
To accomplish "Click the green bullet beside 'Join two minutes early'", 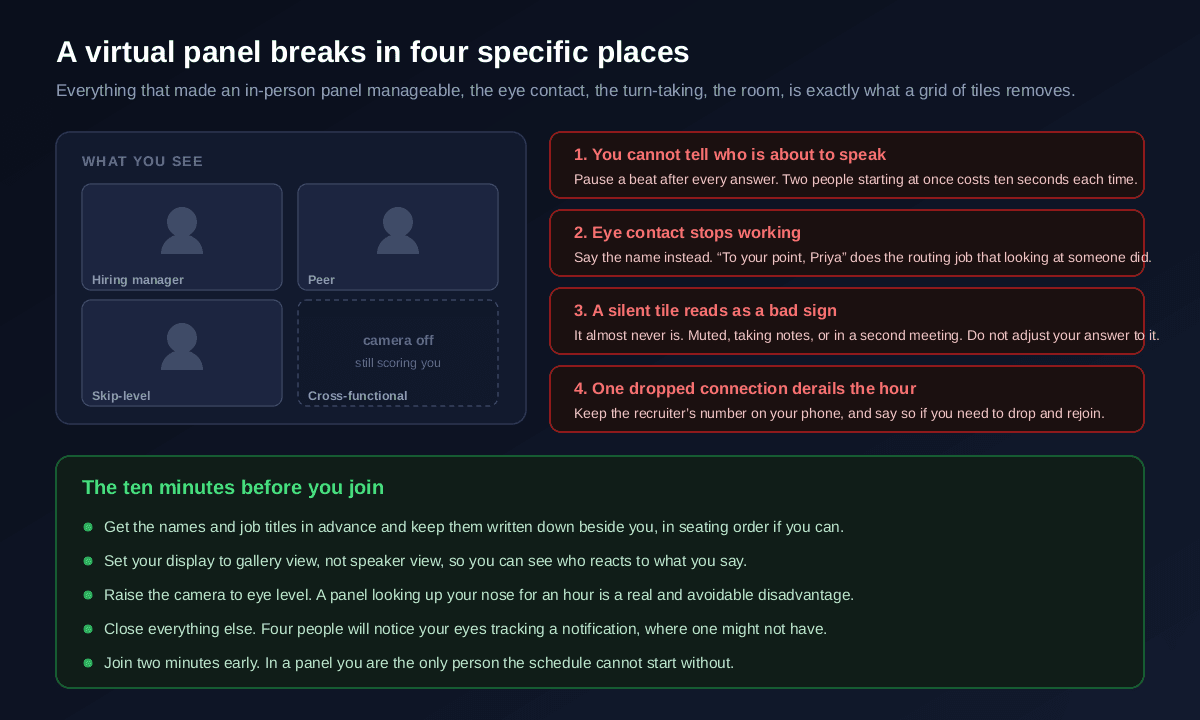I will pyautogui.click(x=88, y=663).
